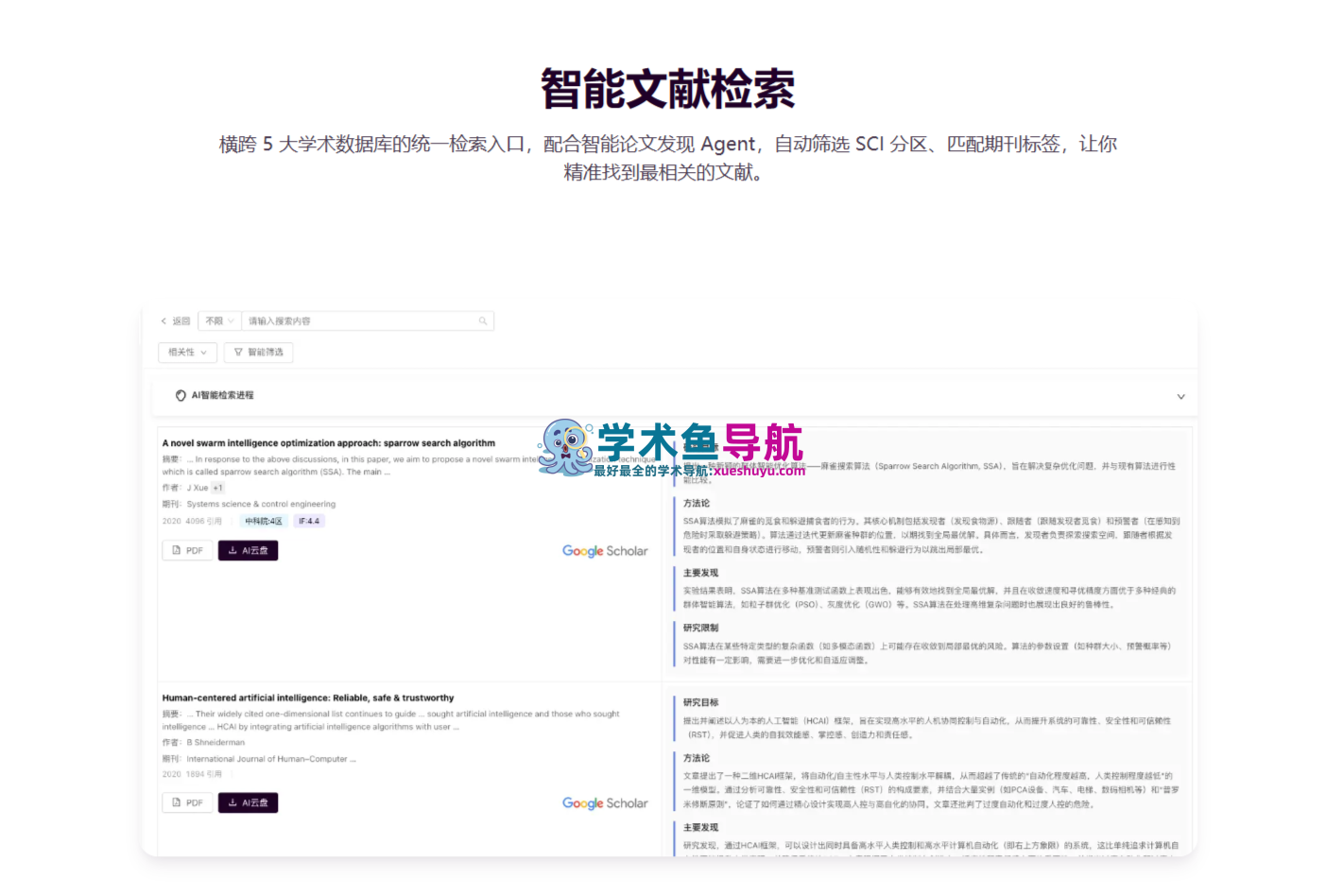Click the search magnifier icon

tap(483, 320)
